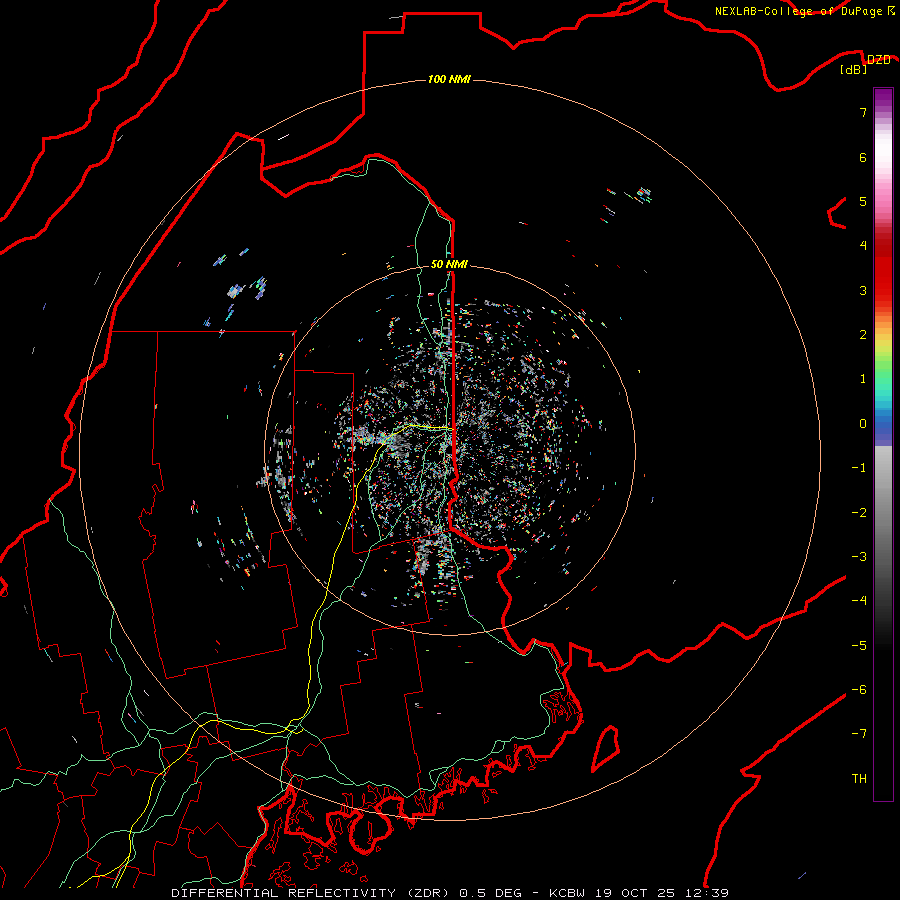Click the -5 tick label on the scale
This screenshot has width=900, height=900.
coord(859,646)
